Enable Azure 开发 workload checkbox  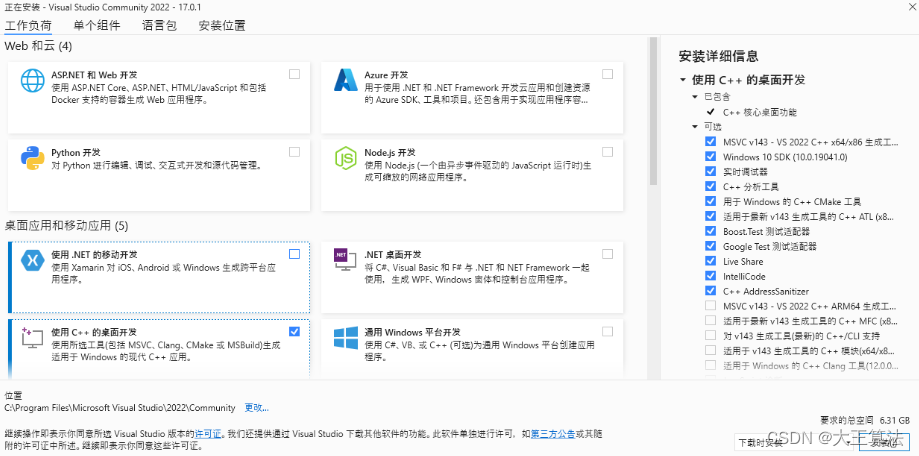tap(607, 74)
